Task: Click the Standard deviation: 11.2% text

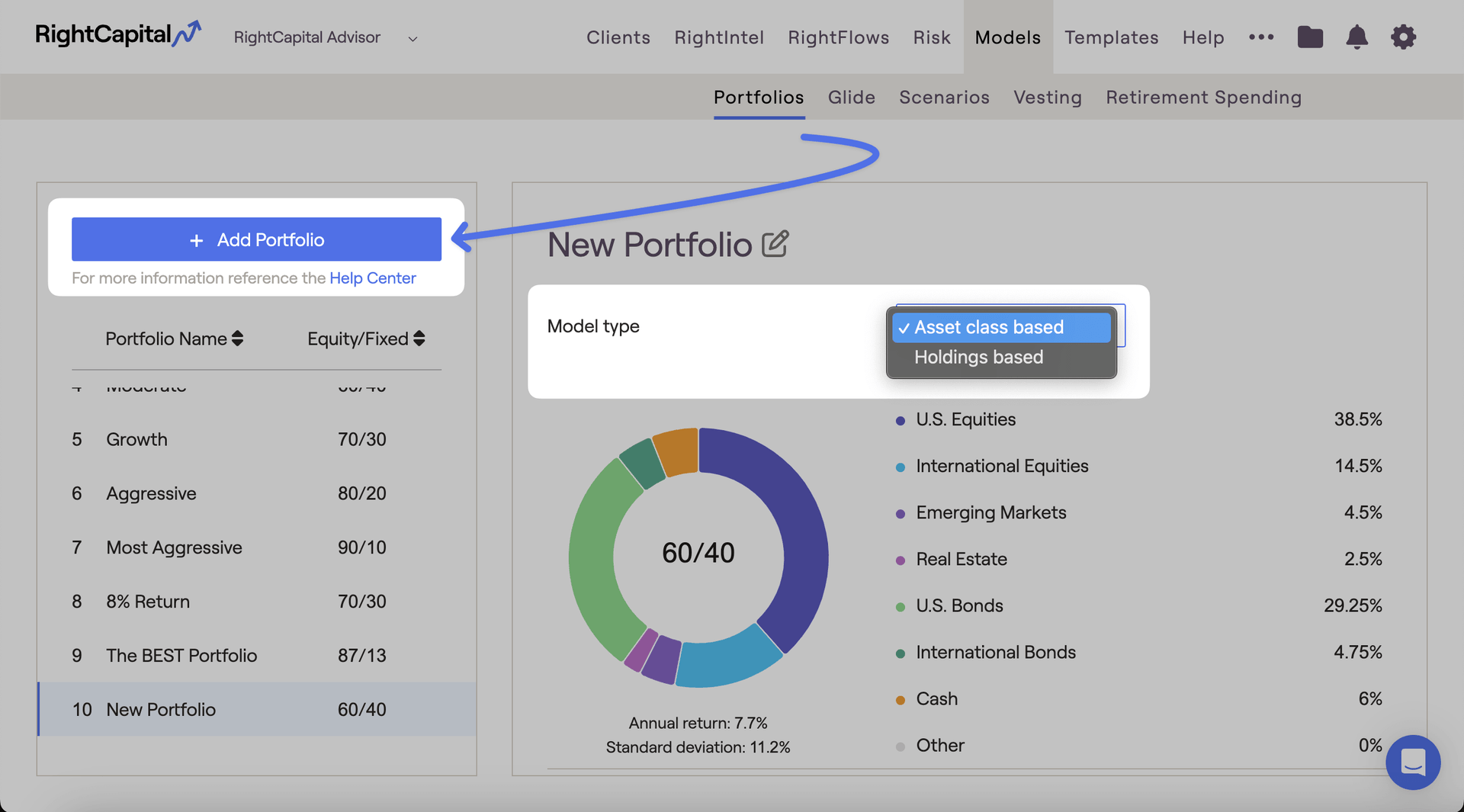Action: 698,747
